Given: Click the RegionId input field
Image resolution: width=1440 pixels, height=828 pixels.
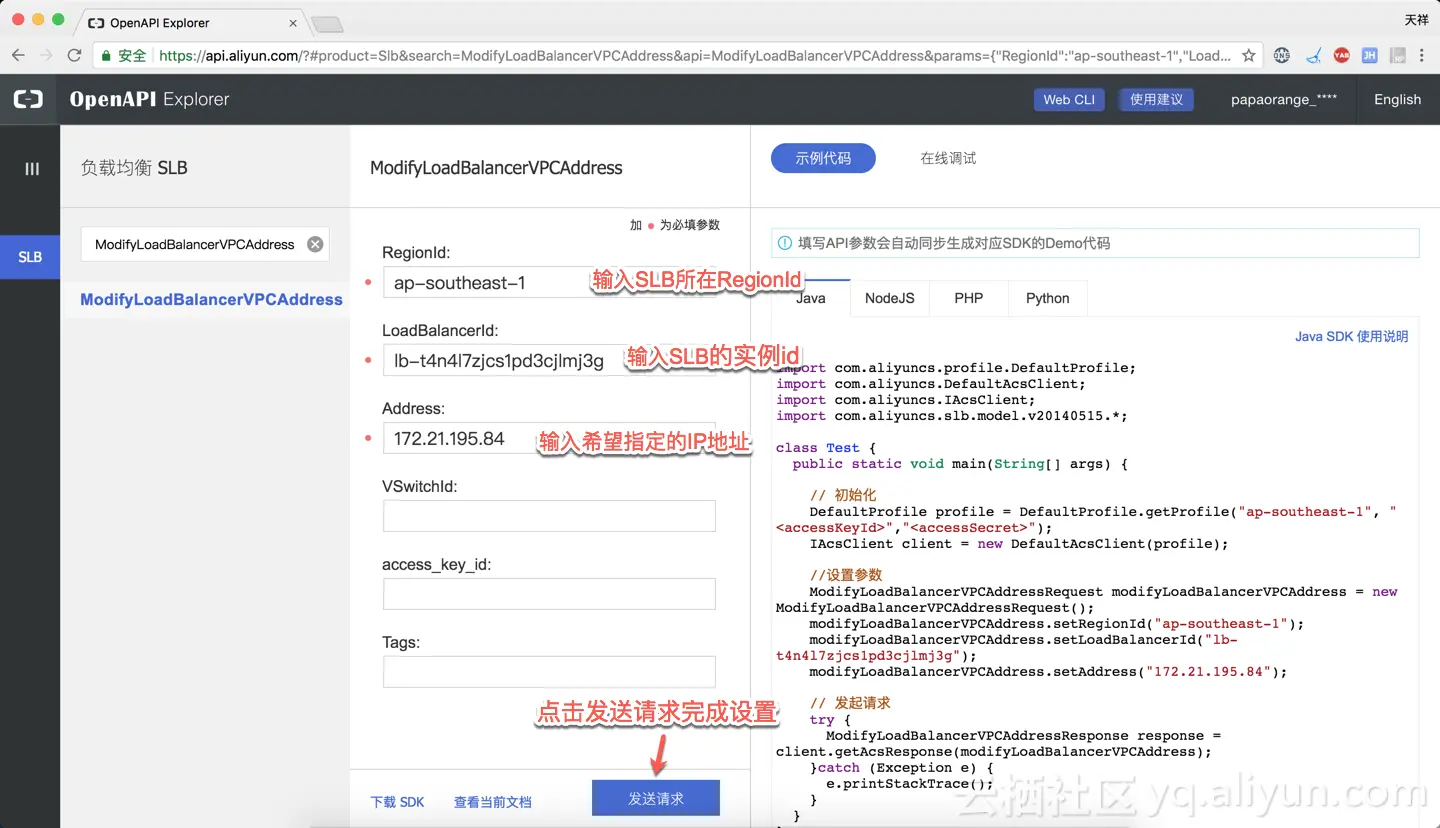Looking at the screenshot, I should 549,282.
